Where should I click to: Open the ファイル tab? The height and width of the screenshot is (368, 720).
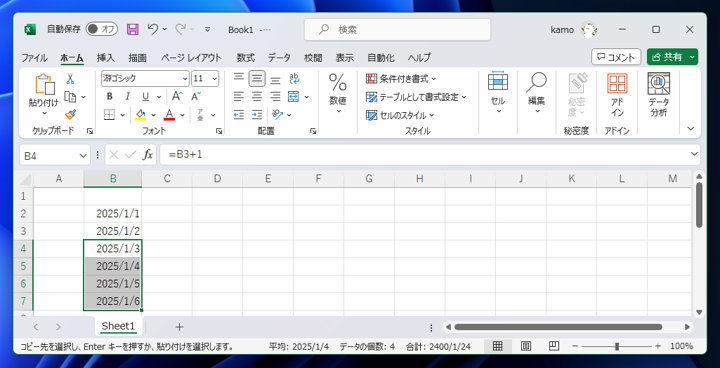34,58
